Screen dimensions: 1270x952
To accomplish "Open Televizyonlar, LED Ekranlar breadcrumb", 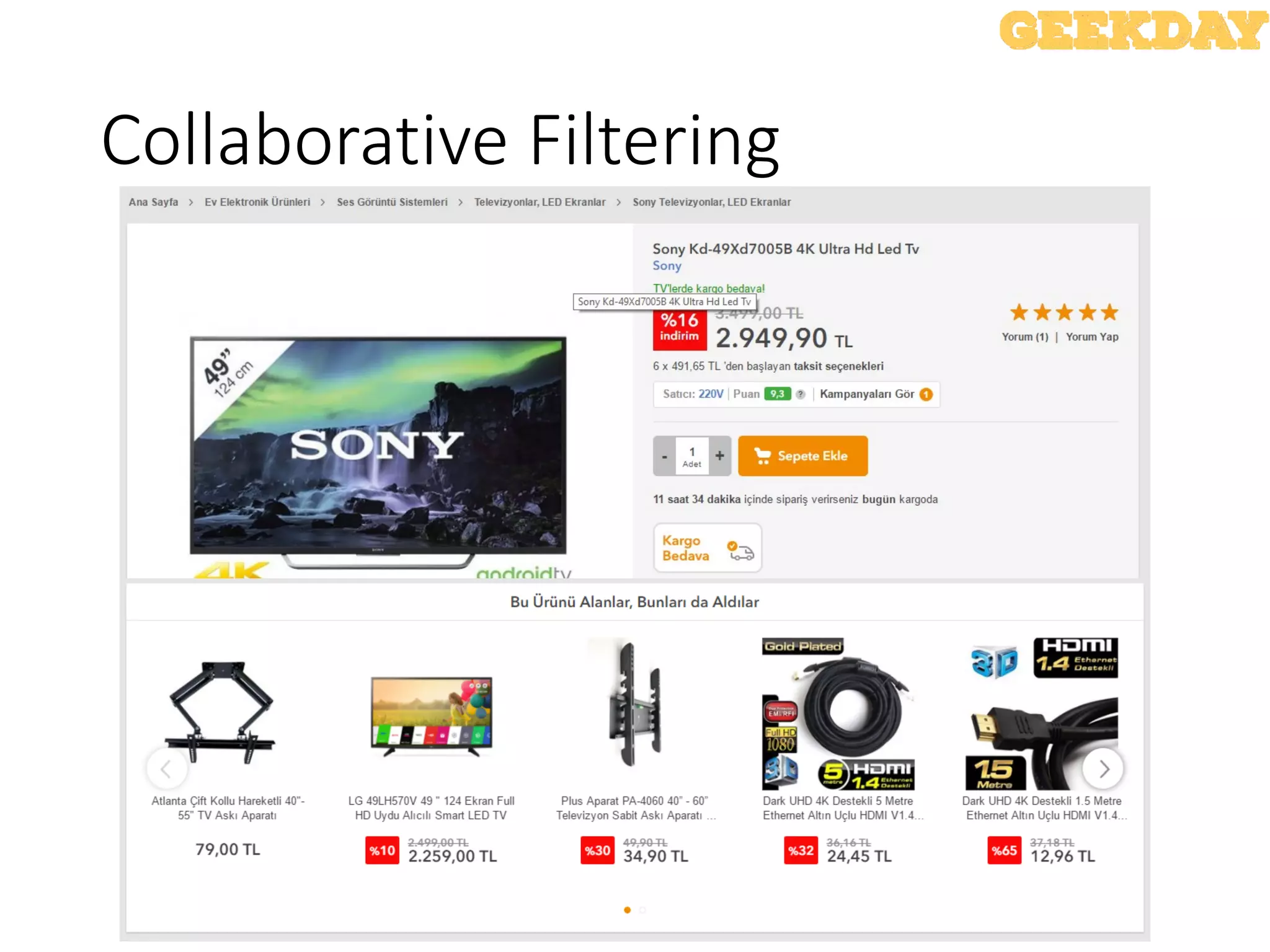I will (x=540, y=202).
